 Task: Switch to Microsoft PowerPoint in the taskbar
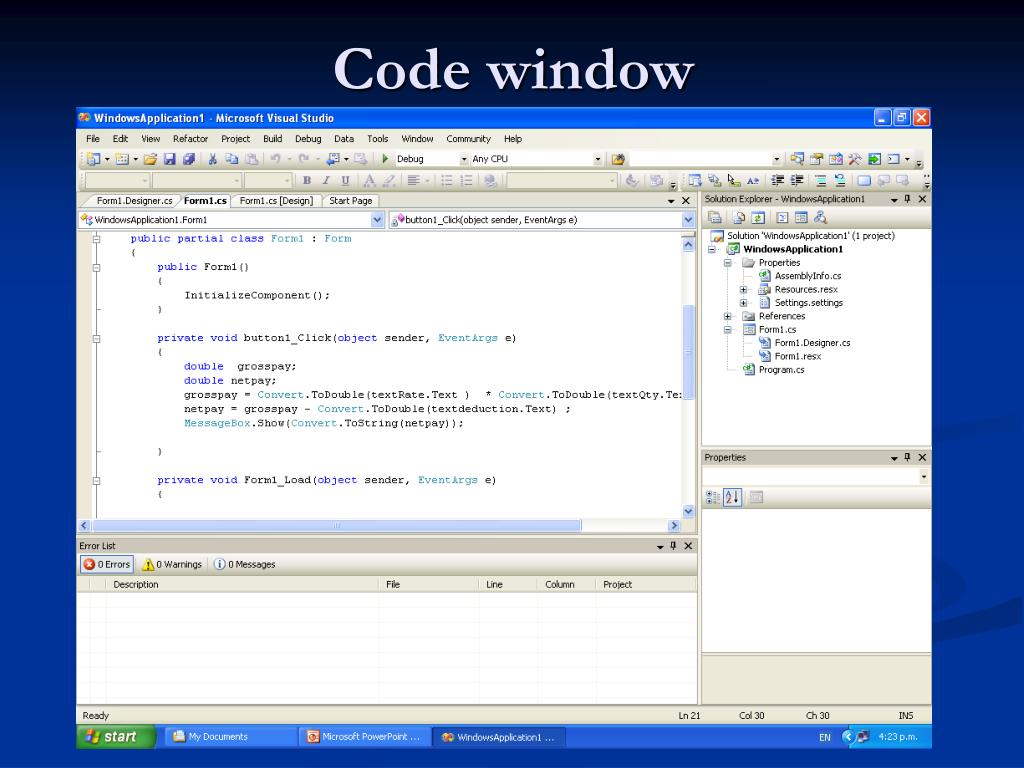[364, 737]
